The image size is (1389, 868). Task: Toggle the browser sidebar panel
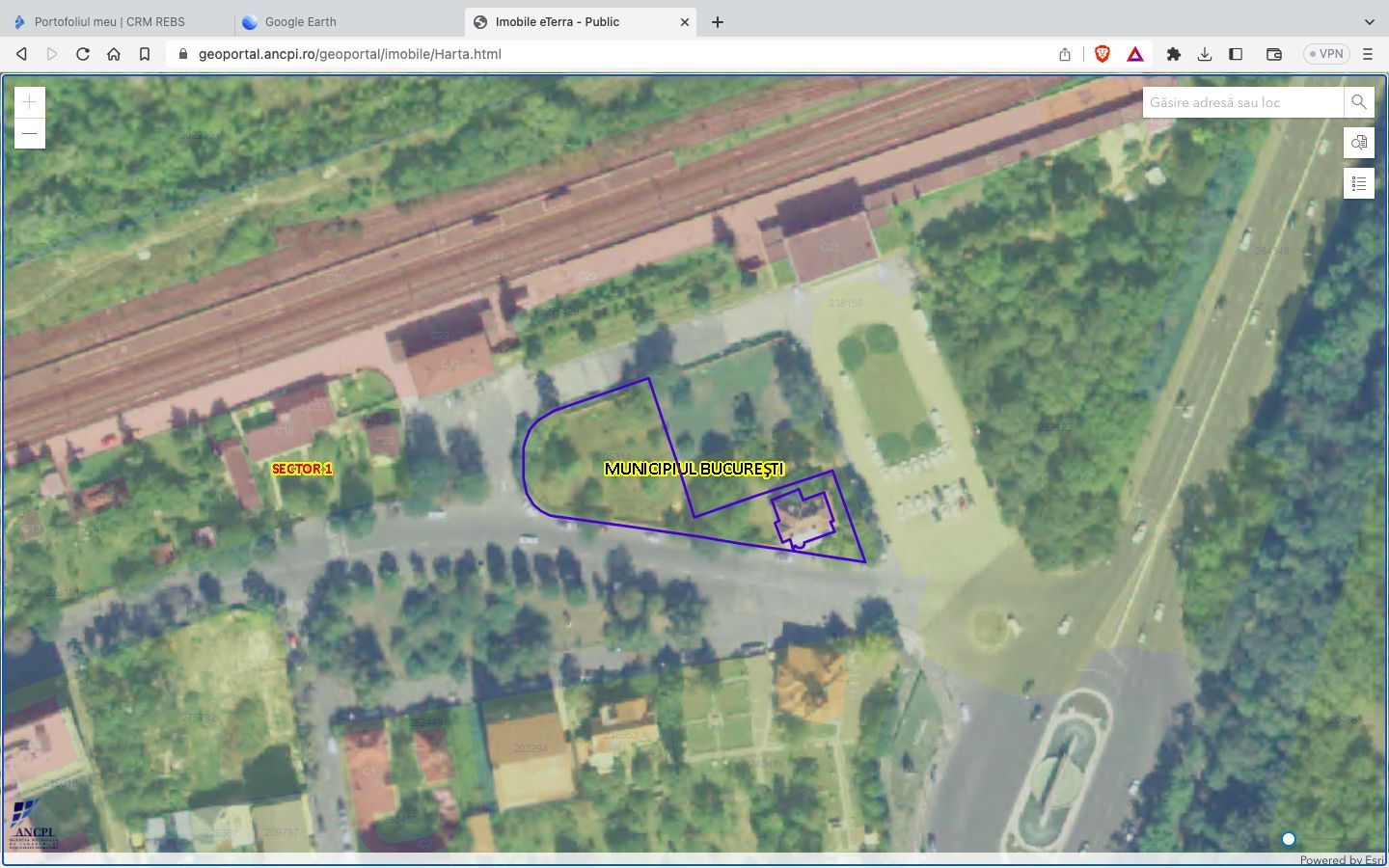(1236, 54)
